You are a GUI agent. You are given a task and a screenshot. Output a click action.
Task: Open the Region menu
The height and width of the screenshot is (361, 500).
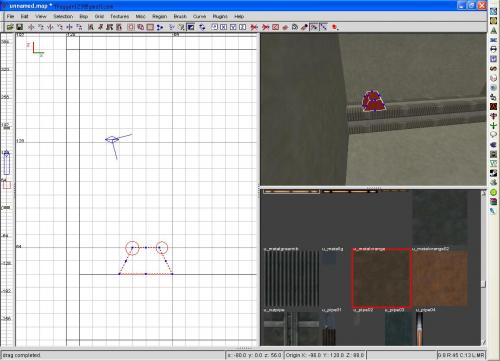tap(159, 16)
